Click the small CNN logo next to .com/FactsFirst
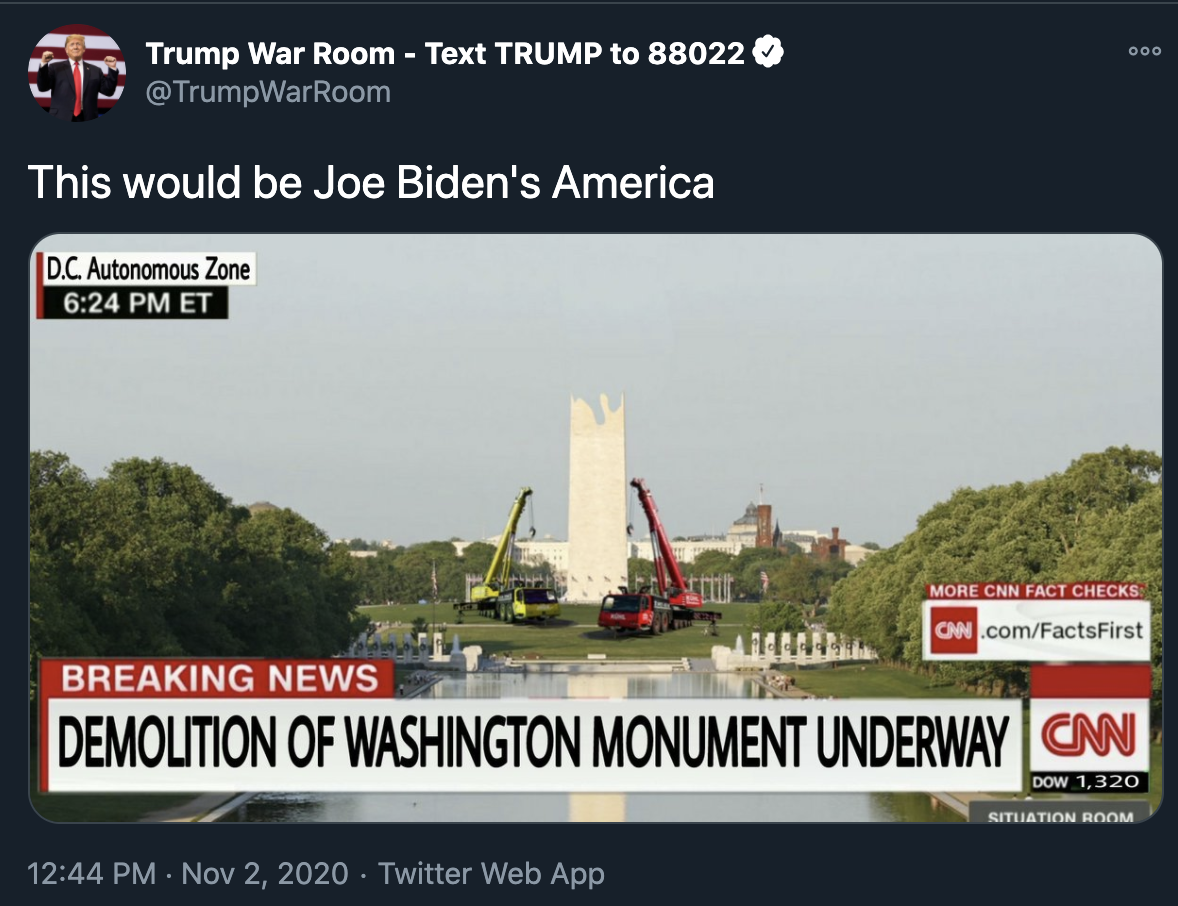Screen dimensions: 1178x906 pos(953,630)
